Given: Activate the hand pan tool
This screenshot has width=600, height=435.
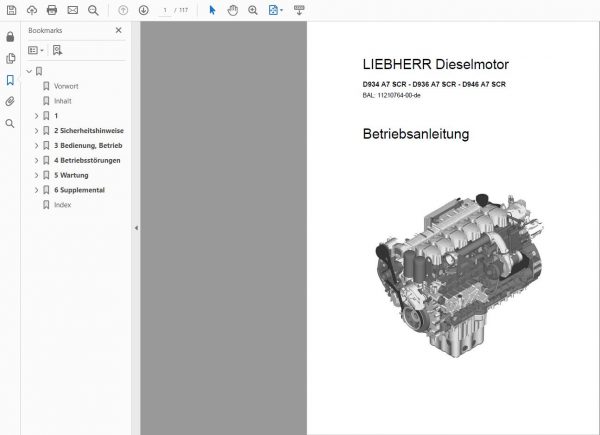Looking at the screenshot, I should tap(232, 10).
